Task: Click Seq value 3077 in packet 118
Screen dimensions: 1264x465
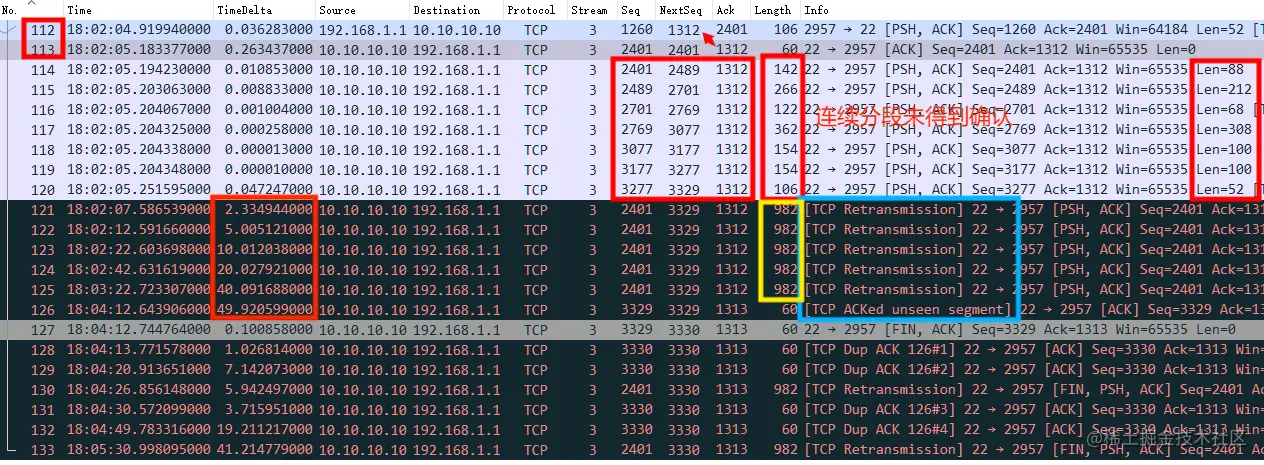Action: (637, 150)
